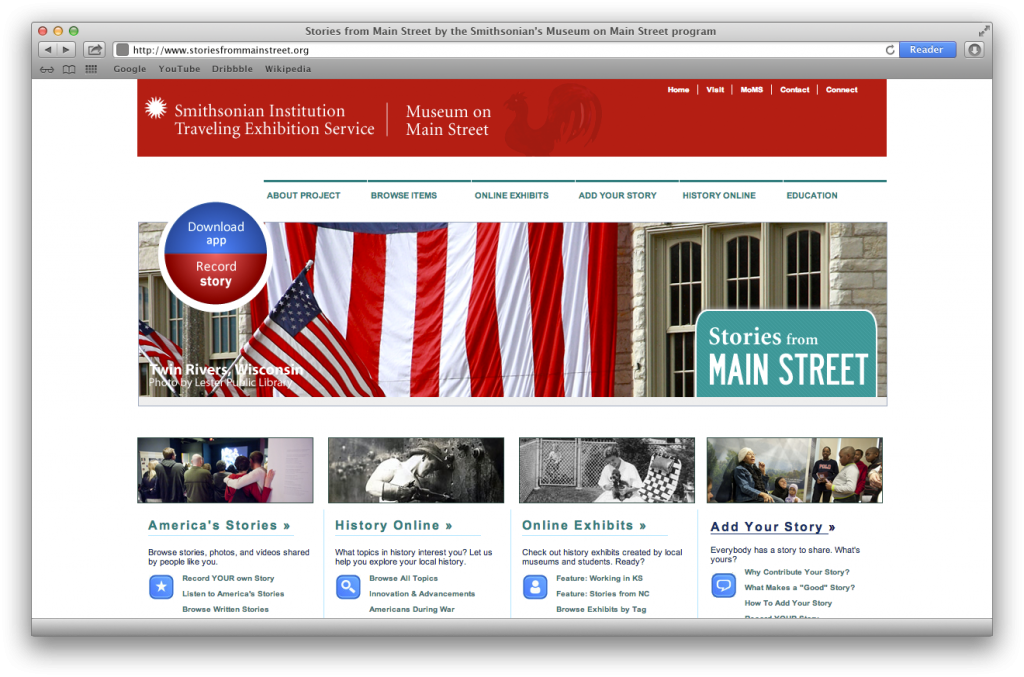Click the Smithsonian sunburst logo
The width and height of the screenshot is (1024, 677).
point(155,108)
